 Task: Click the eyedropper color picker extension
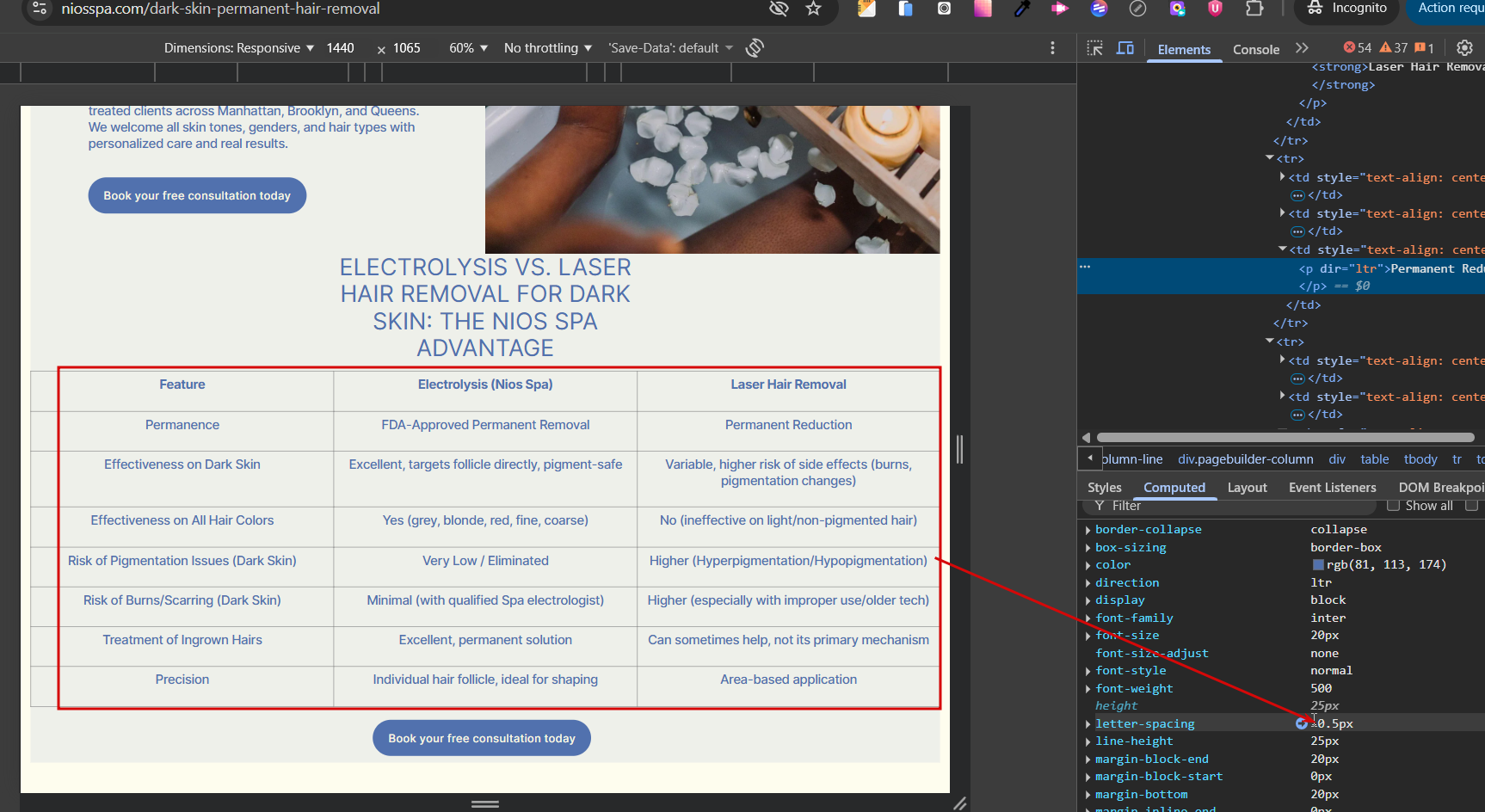point(1021,9)
